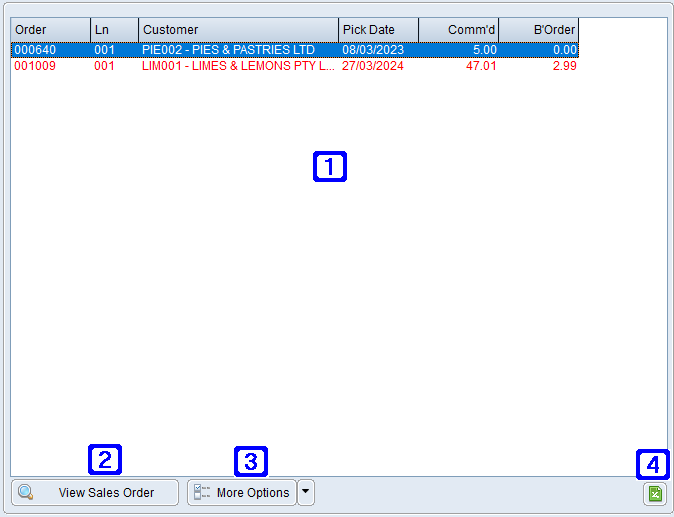
Task: Click the Comm'd column header
Action: [459, 30]
